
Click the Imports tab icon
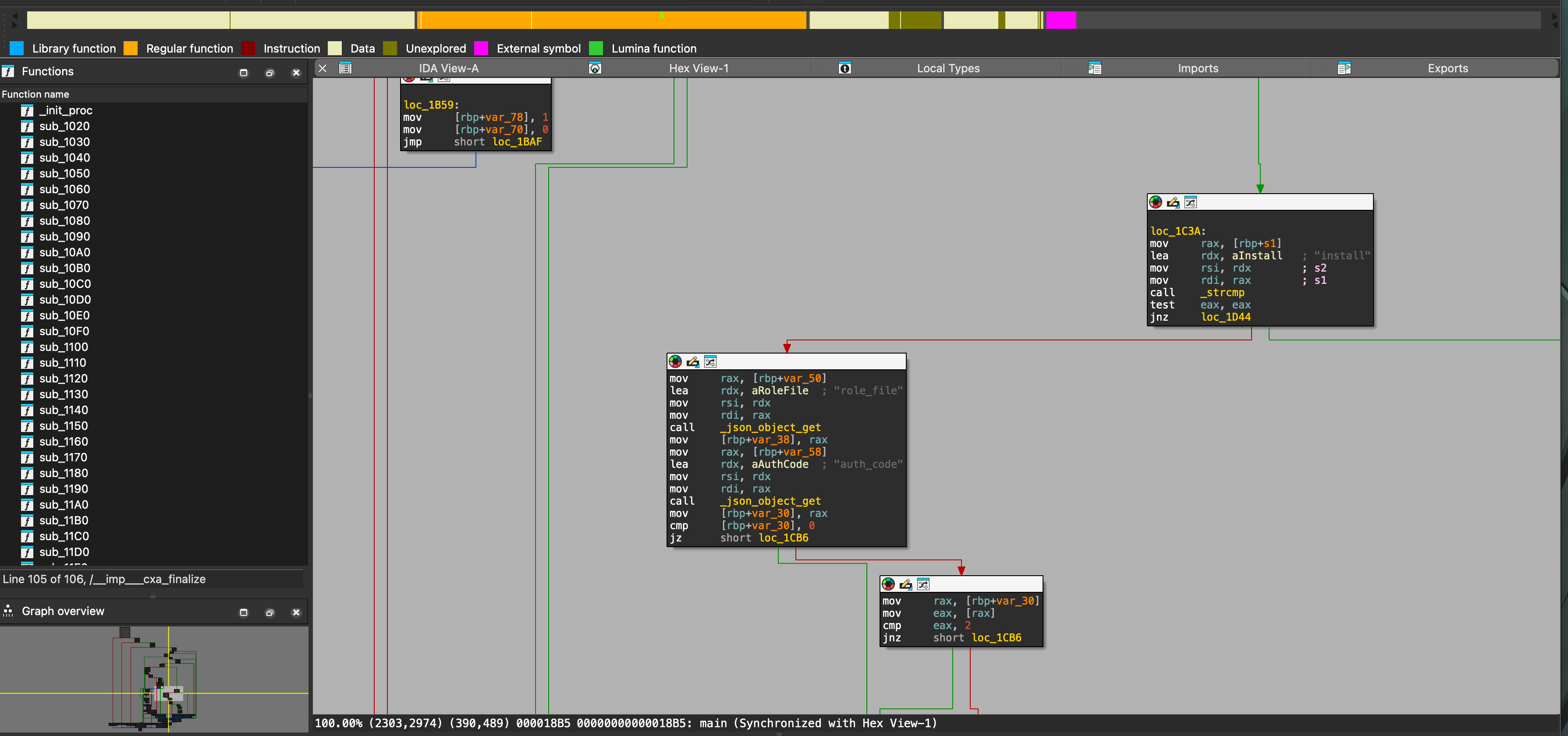(1094, 68)
